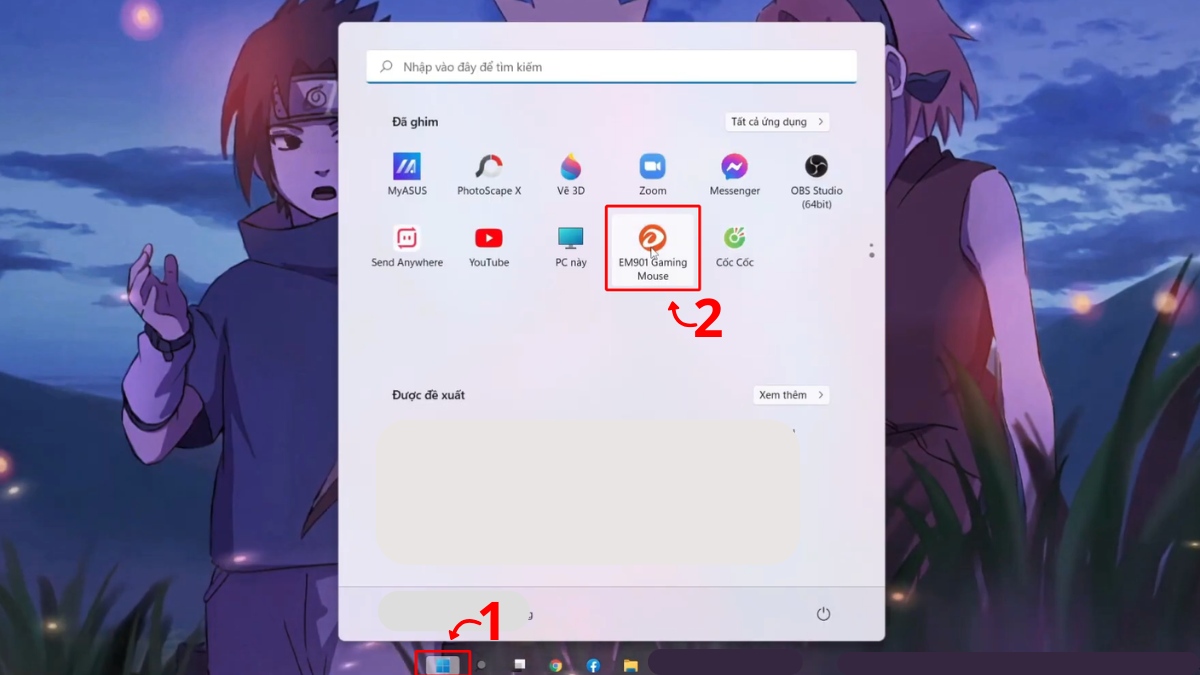Open Task View on the taskbar
This screenshot has width=1200, height=675.
click(x=519, y=665)
